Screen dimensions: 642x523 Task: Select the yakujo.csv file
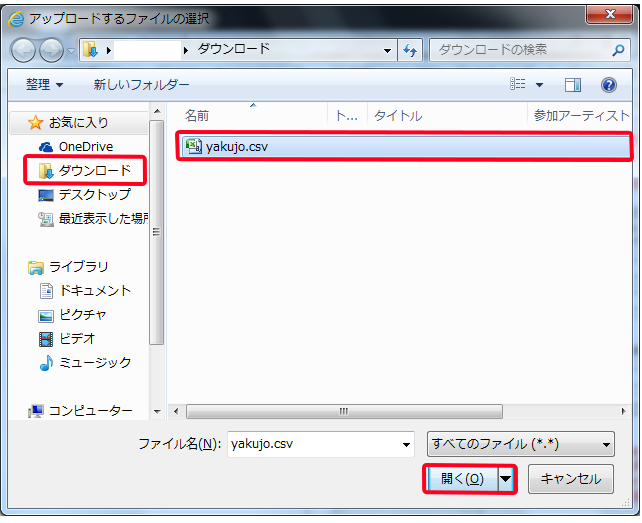(x=236, y=147)
